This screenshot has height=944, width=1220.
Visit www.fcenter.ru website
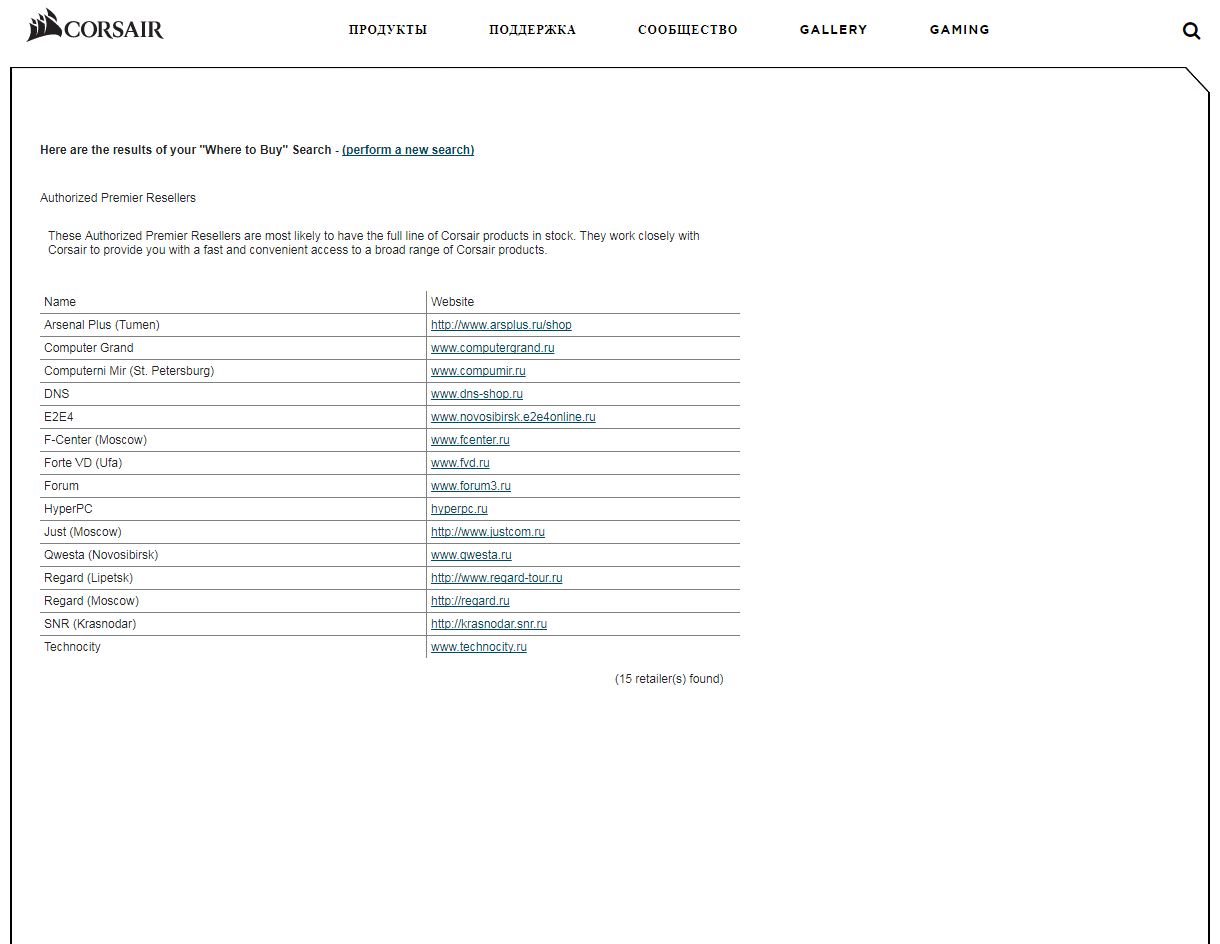[x=470, y=440]
